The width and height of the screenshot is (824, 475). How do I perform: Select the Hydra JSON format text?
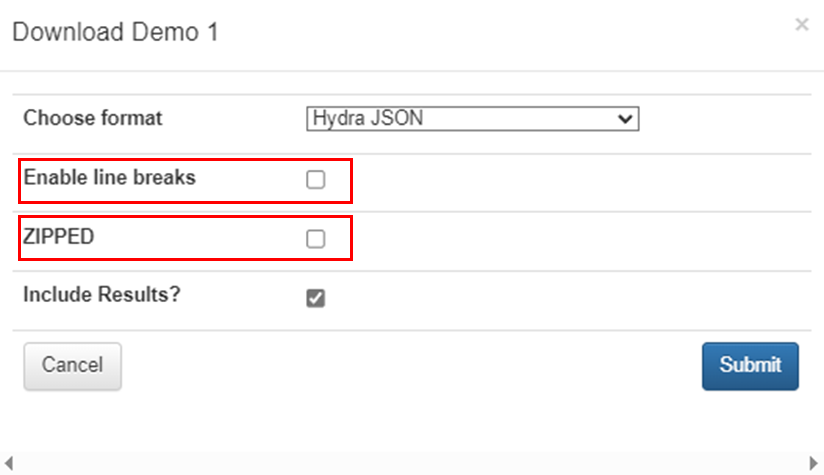(368, 119)
